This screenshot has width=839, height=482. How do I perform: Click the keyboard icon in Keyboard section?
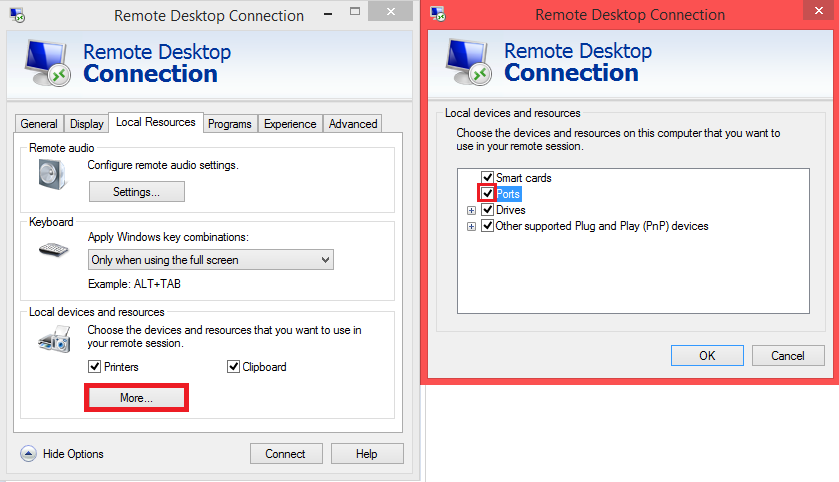(54, 249)
